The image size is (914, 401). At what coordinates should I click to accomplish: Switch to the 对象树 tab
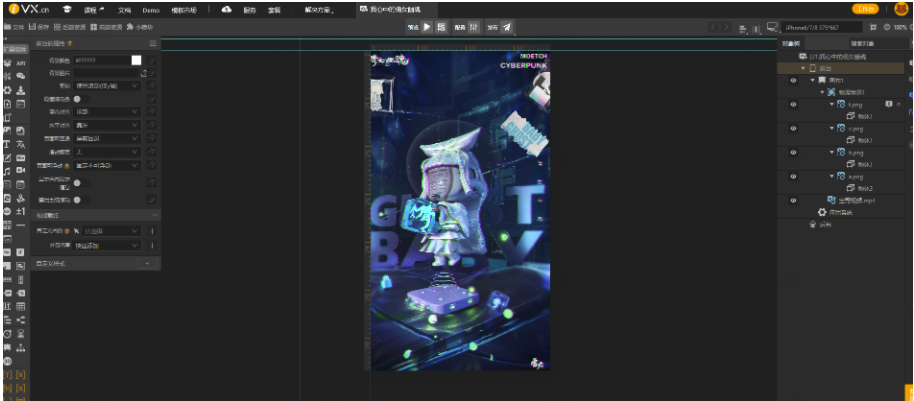tap(792, 44)
